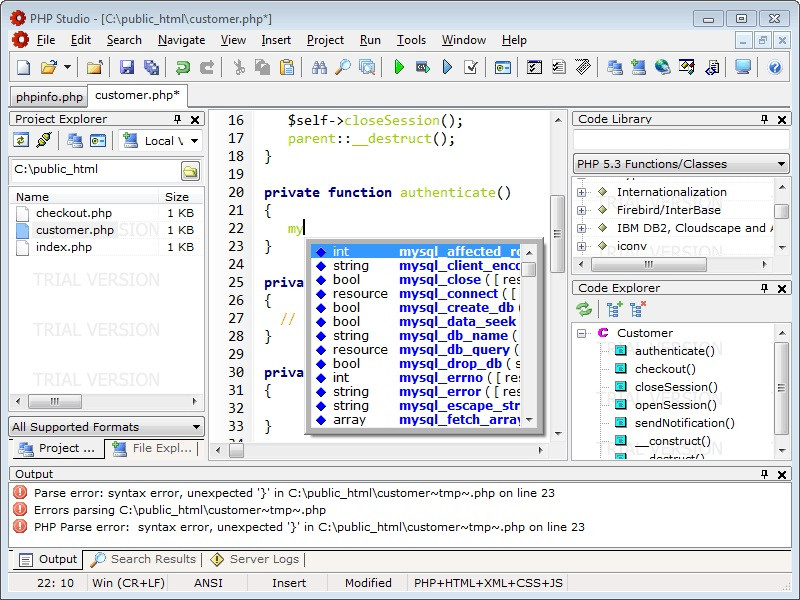Pin the Output panel

tap(764, 474)
